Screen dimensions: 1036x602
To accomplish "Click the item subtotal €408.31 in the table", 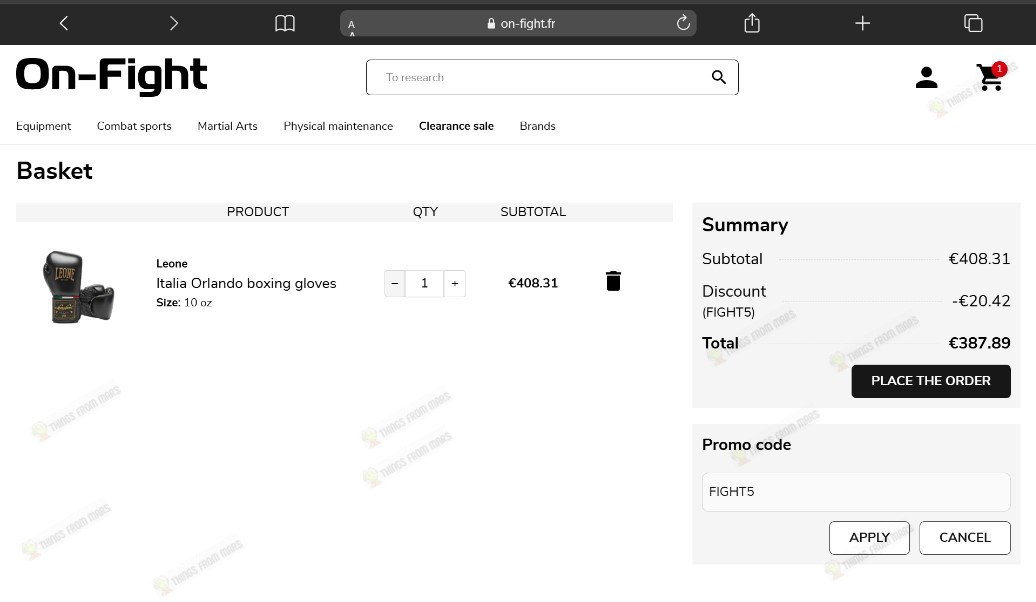I will (x=533, y=283).
